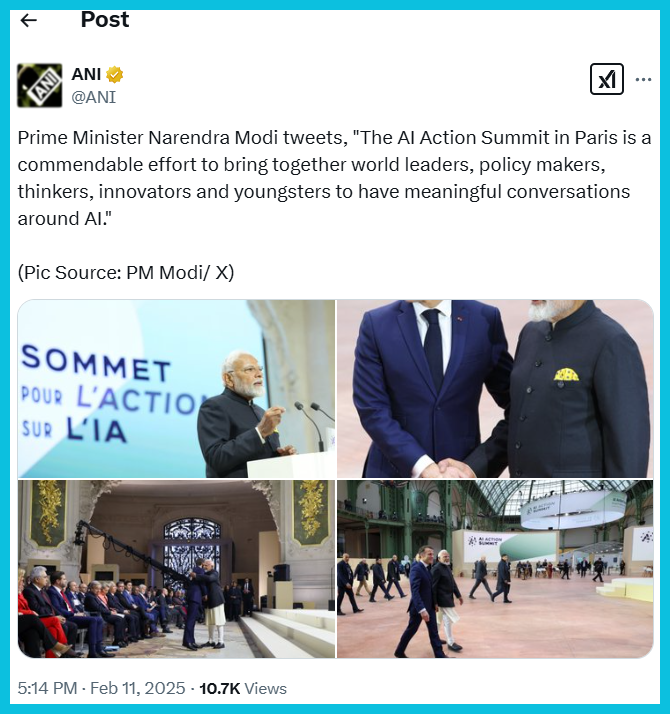
Task: Click the gold verified badge
Action: pyautogui.click(x=115, y=75)
